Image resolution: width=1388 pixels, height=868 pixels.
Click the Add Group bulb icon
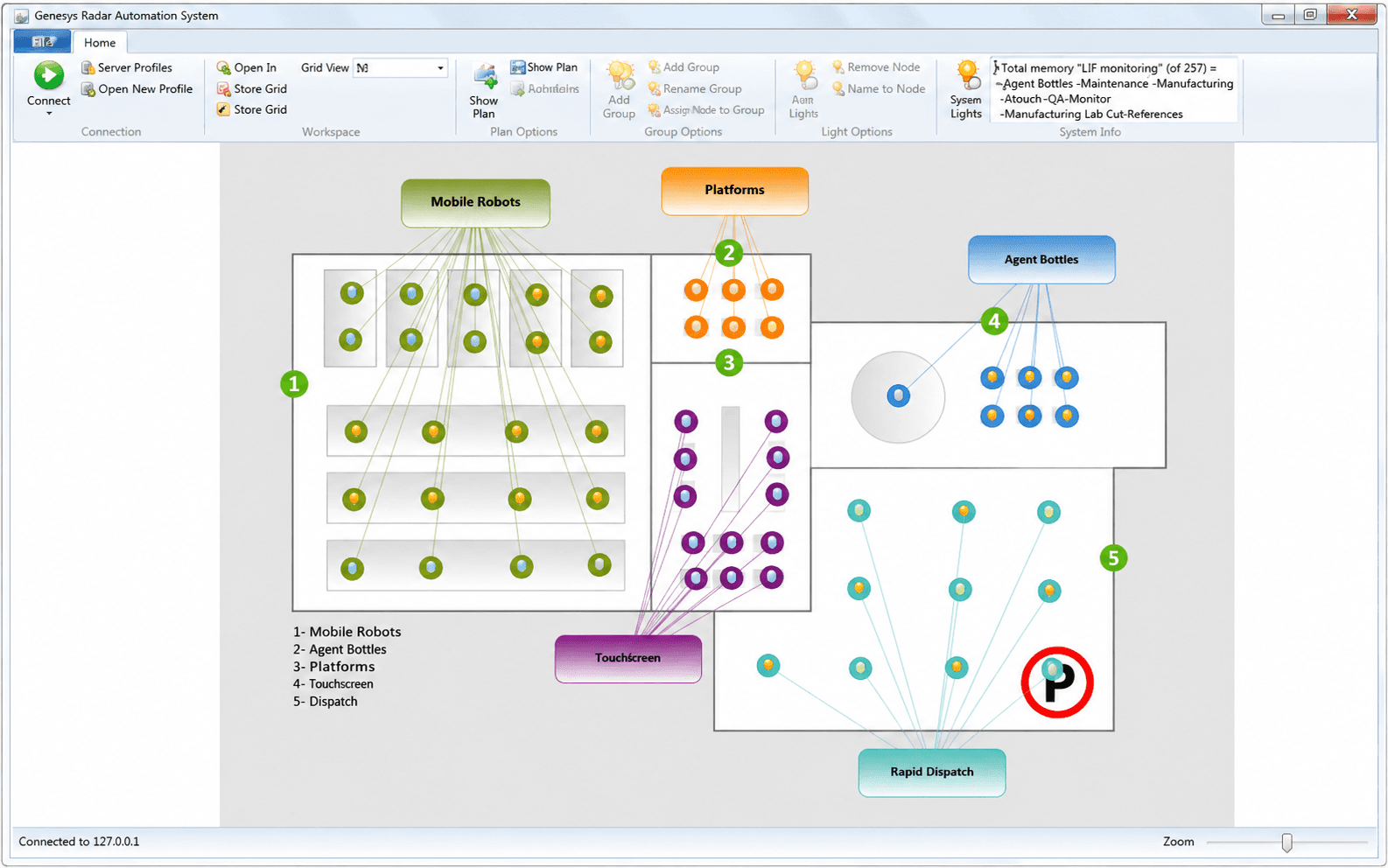pyautogui.click(x=620, y=75)
